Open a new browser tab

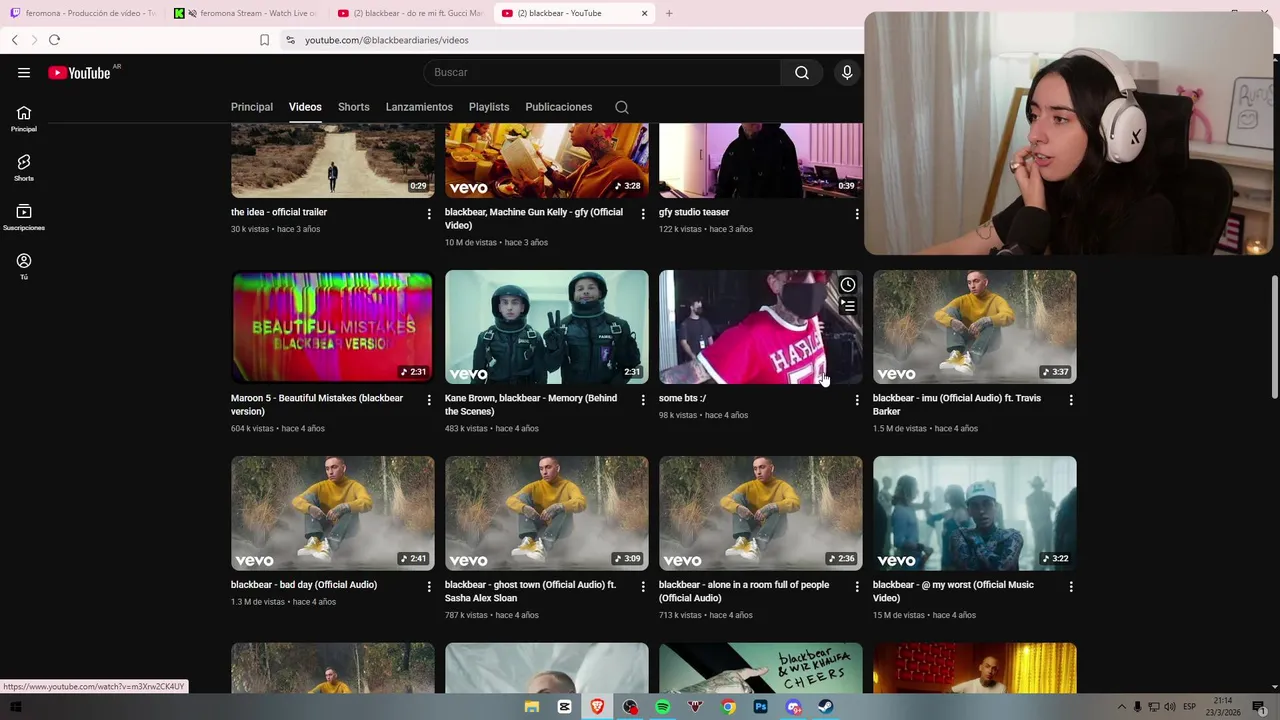coord(669,13)
